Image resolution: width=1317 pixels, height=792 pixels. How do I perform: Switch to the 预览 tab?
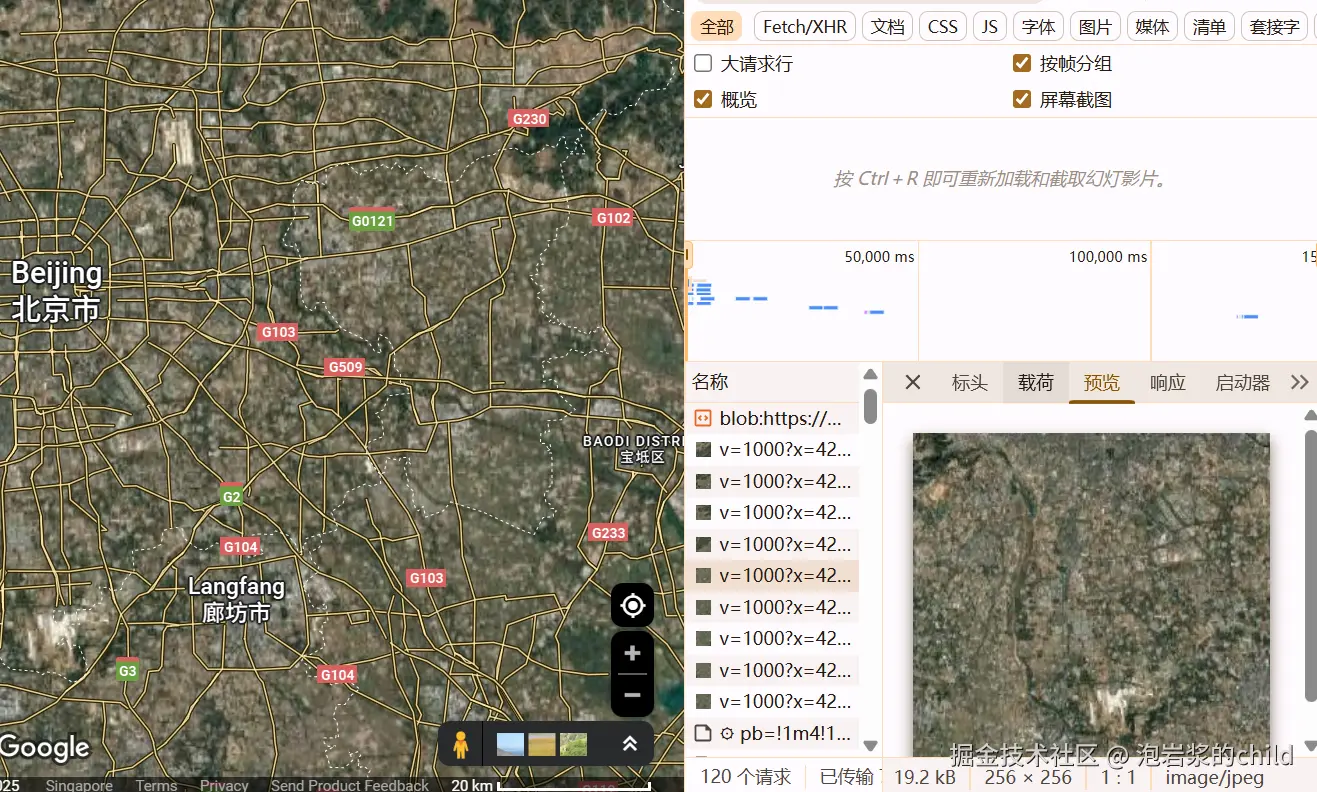click(x=1102, y=382)
